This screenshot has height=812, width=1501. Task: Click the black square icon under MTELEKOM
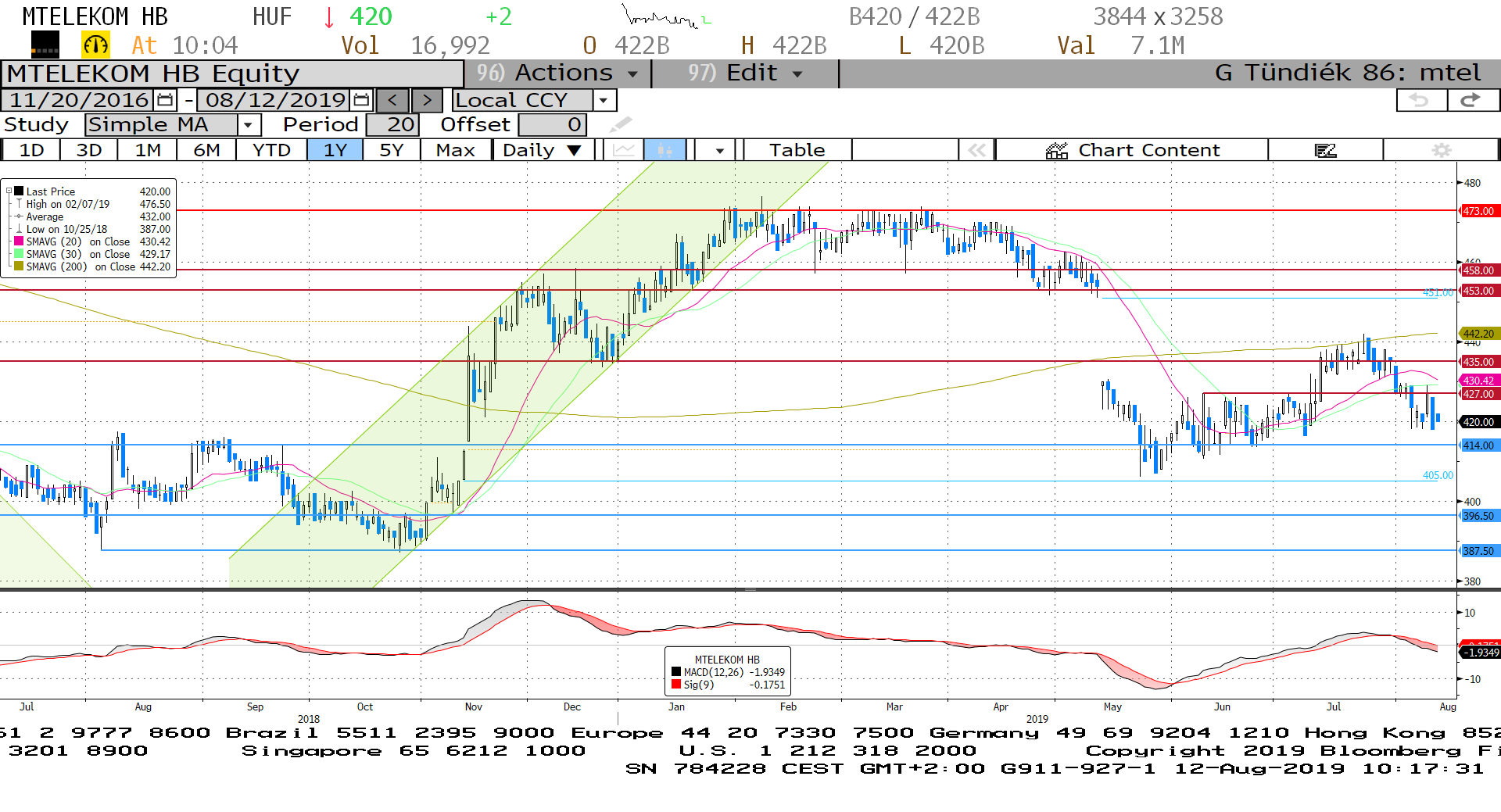pos(45,45)
